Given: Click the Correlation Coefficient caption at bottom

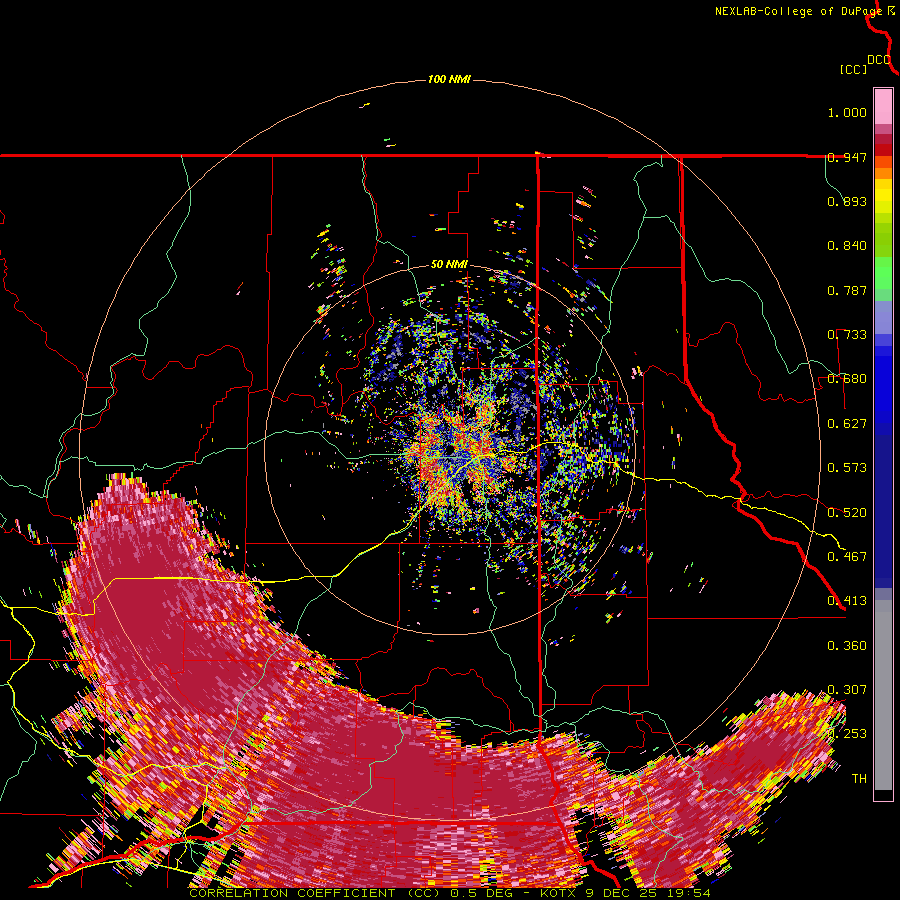Looking at the screenshot, I should coord(449,893).
